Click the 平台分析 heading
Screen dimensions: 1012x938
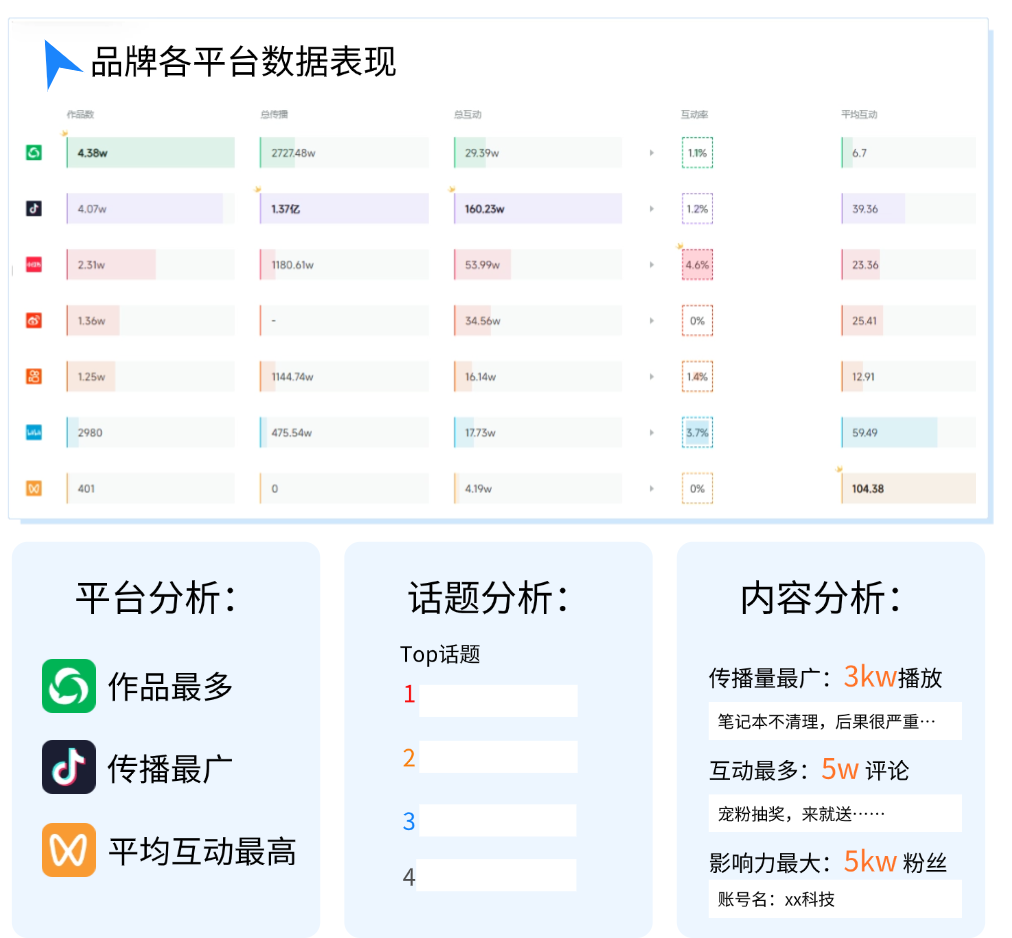pos(156,598)
